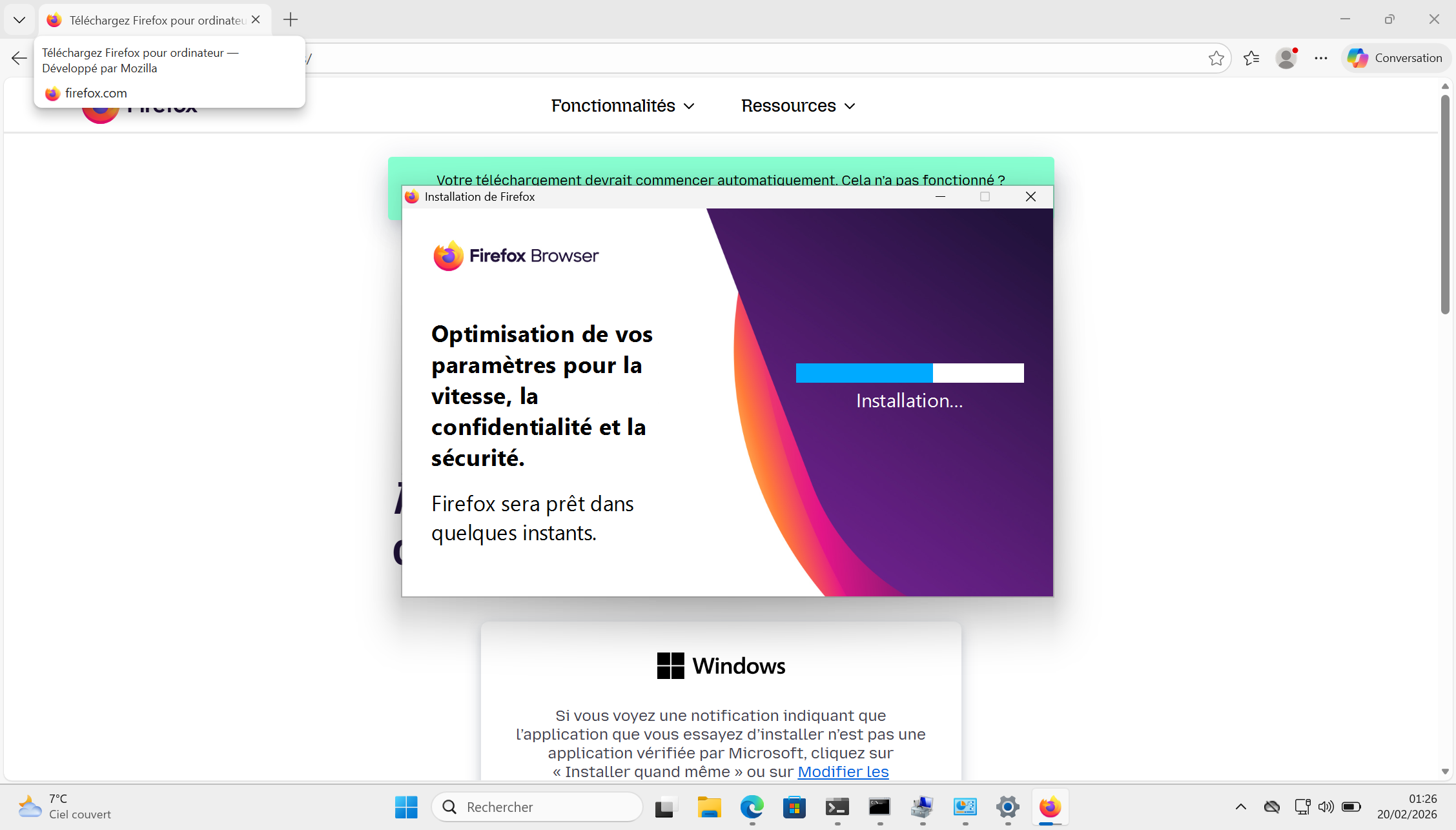Open volume control tray icon

point(1326,807)
